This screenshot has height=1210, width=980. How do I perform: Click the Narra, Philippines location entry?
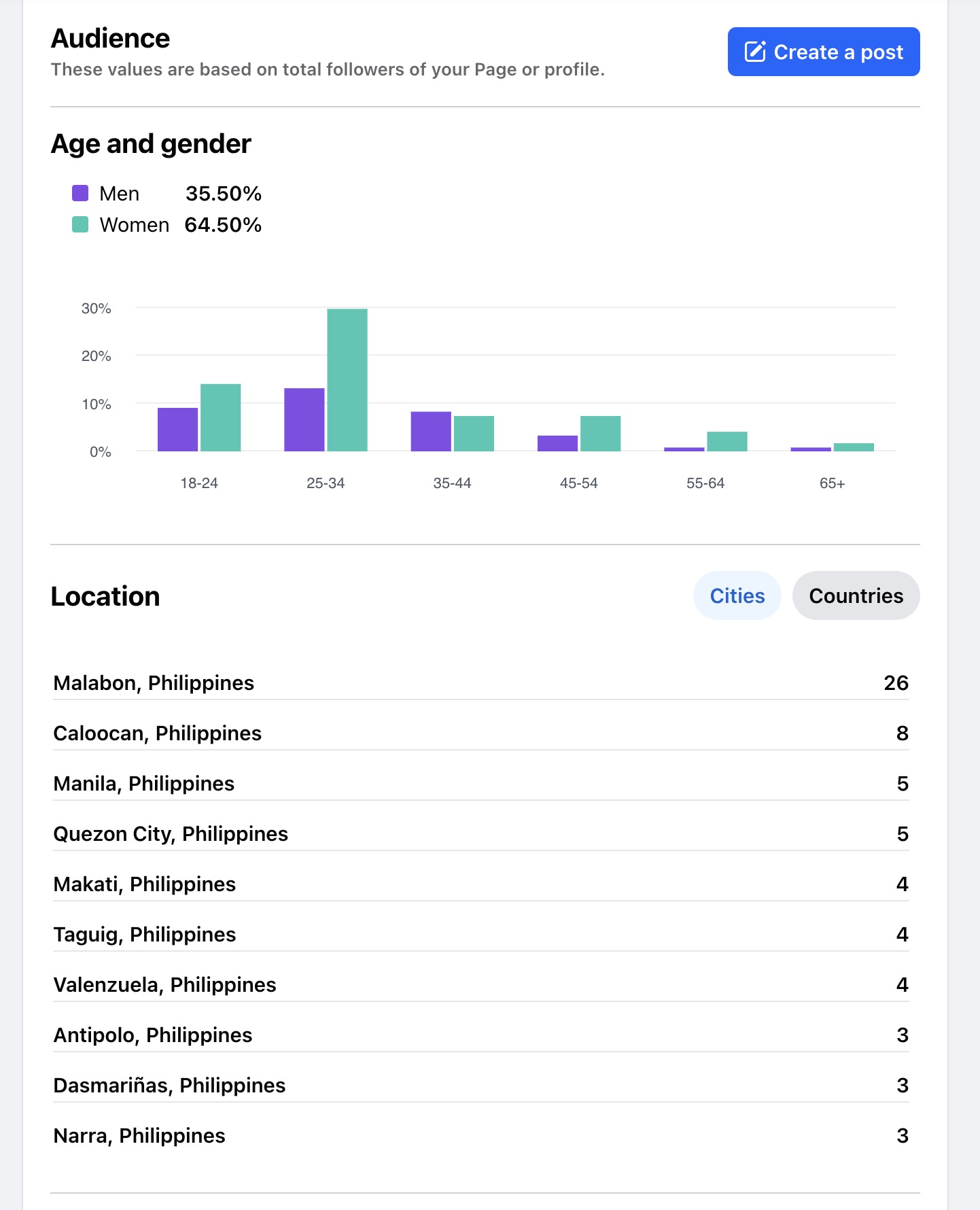[139, 1135]
